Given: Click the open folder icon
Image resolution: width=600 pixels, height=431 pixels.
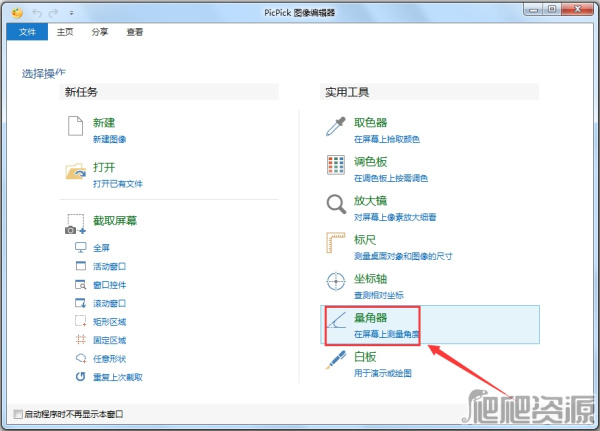Looking at the screenshot, I should pyautogui.click(x=75, y=171).
